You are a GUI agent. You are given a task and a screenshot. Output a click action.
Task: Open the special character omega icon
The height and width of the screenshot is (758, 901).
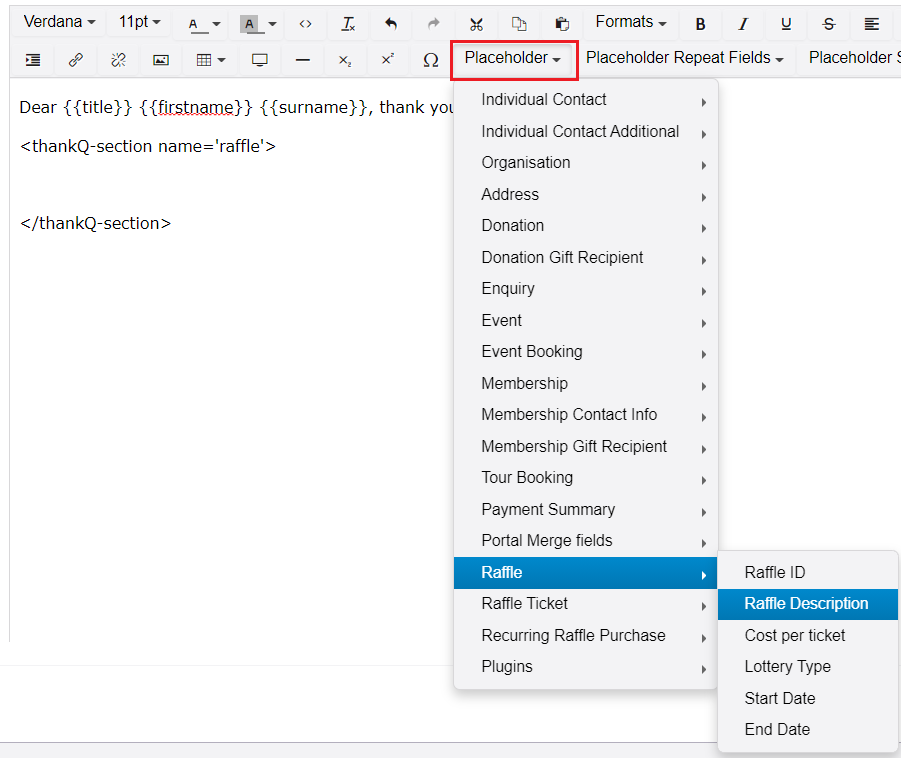point(431,60)
